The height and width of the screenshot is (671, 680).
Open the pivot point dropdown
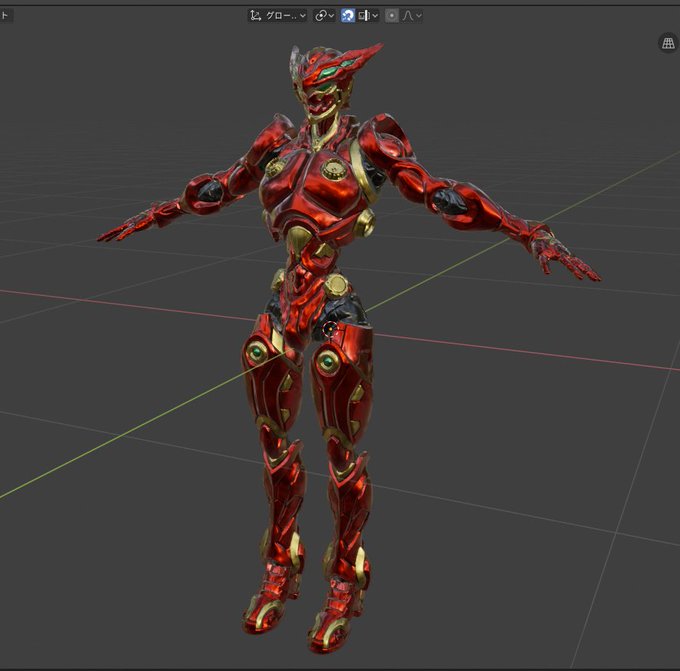pos(324,16)
